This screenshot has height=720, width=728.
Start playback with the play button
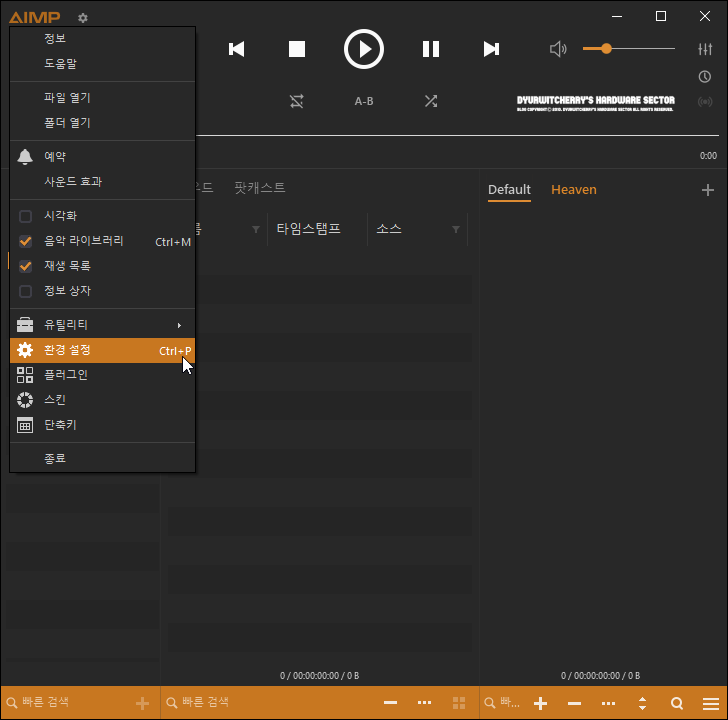[364, 49]
